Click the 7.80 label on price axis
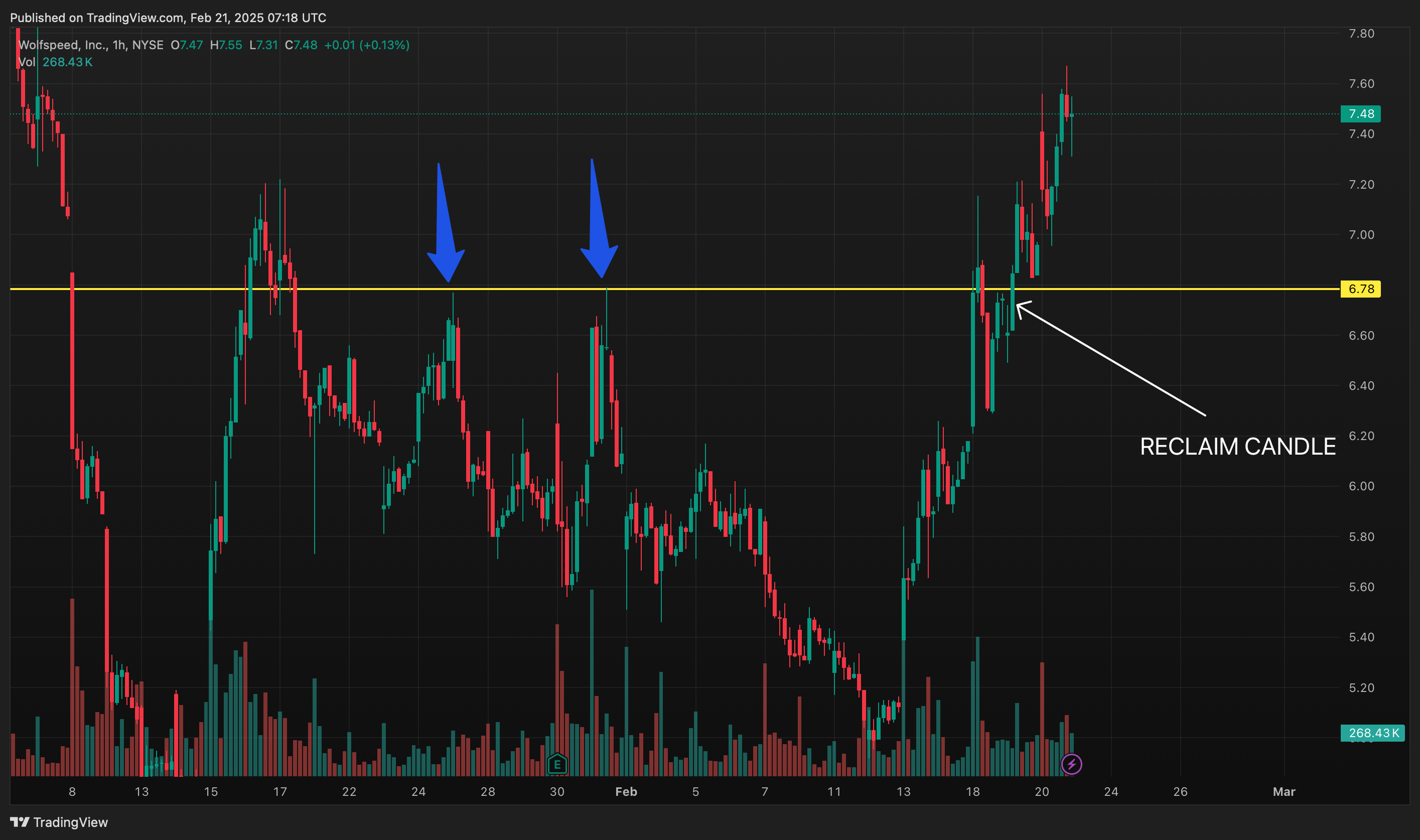This screenshot has width=1420, height=840. click(x=1361, y=34)
